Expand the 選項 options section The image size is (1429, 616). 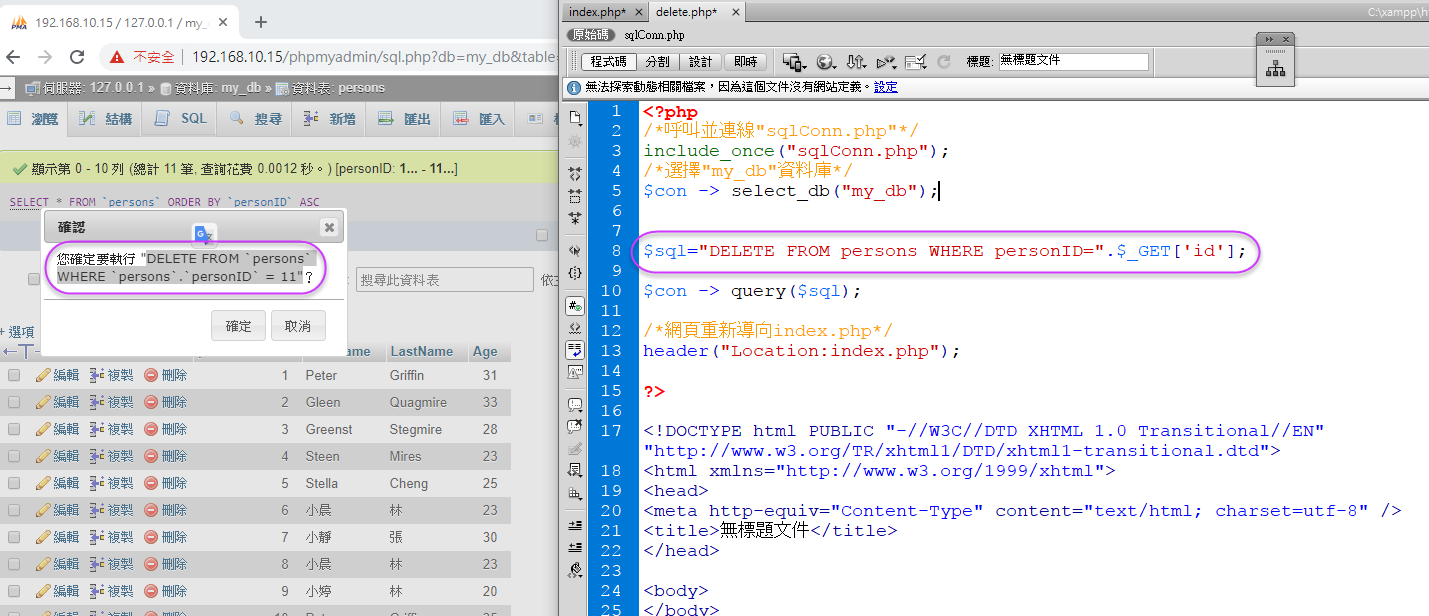point(20,332)
